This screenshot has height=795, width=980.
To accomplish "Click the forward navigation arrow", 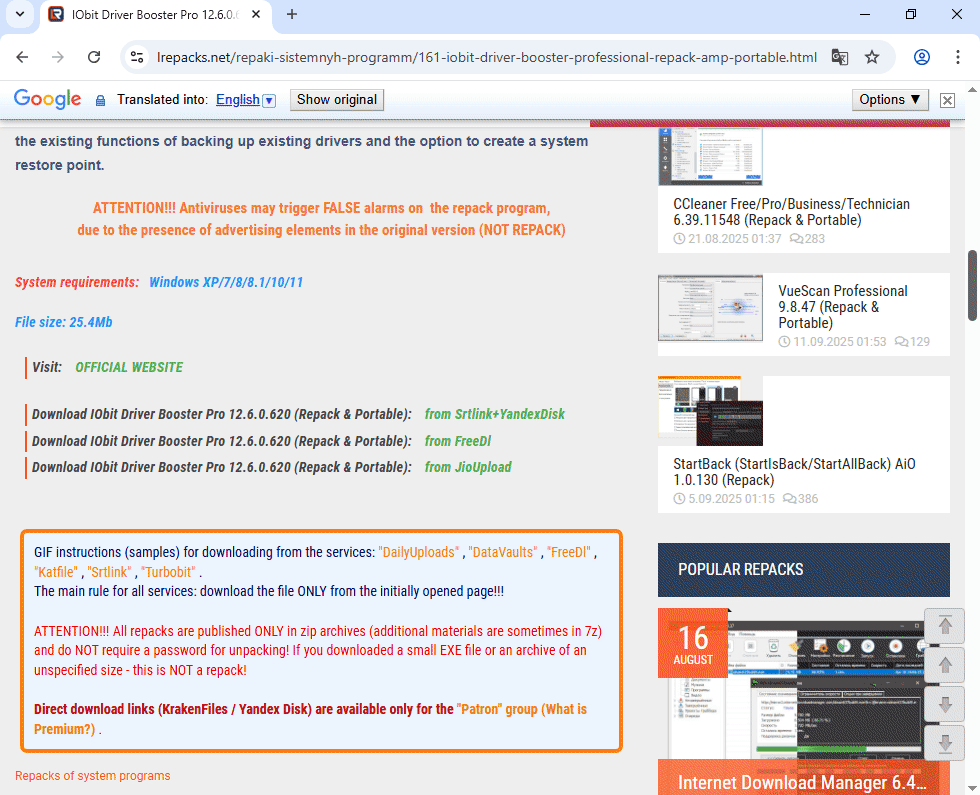I will click(x=58, y=58).
